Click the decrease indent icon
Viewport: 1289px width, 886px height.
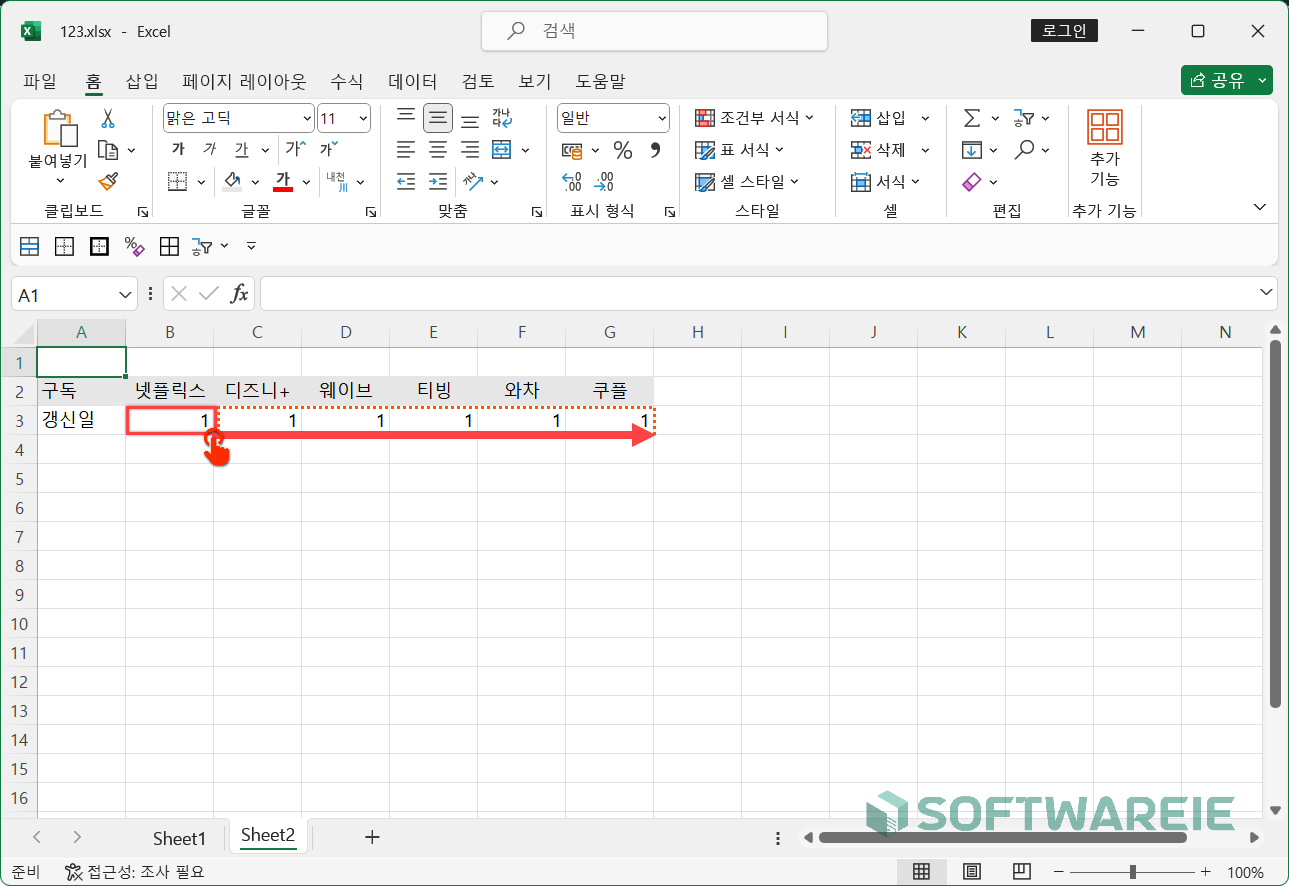coord(406,181)
